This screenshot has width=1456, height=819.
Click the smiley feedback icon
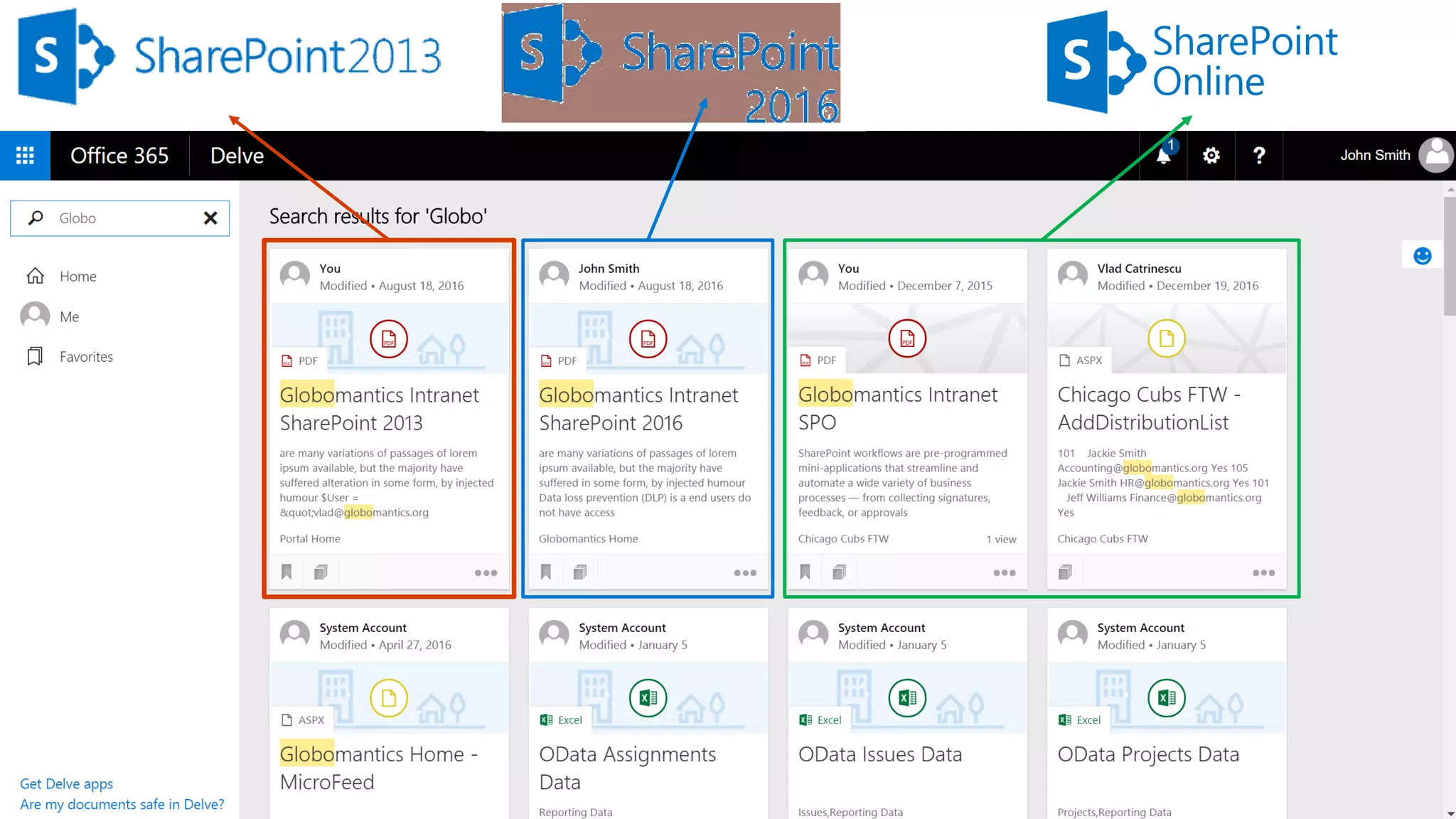point(1422,256)
